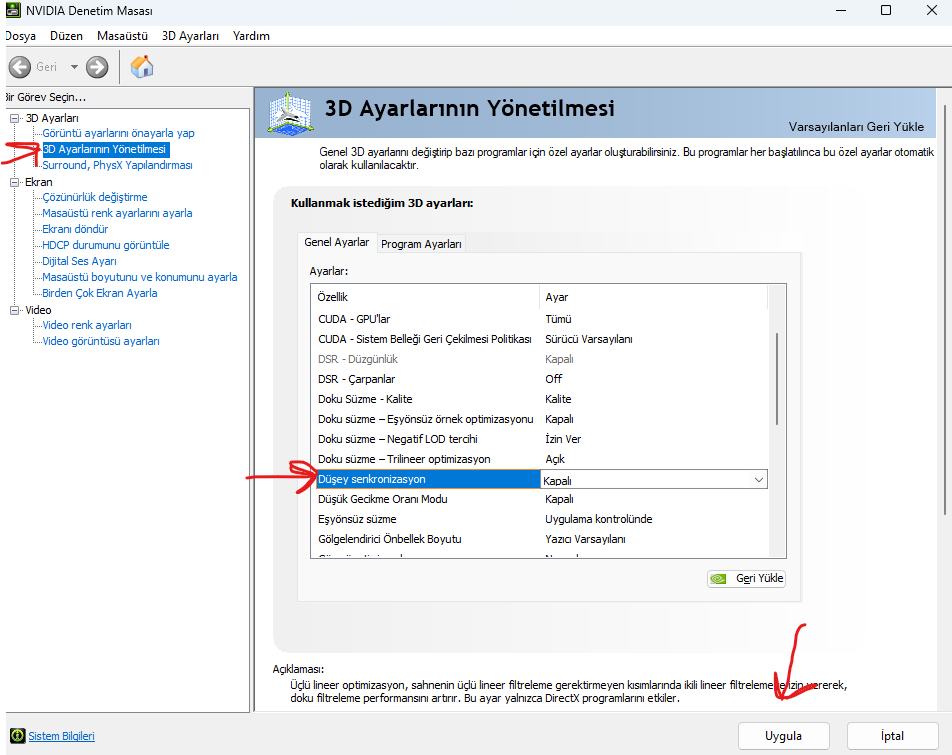Screen dimensions: 952x755
Task: Open Görüntü ayarlarını önayarla yap
Action: pos(118,133)
